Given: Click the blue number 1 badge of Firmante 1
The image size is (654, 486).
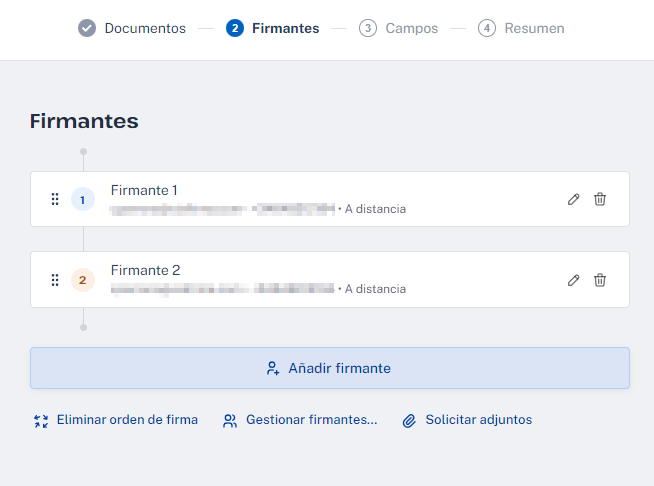Looking at the screenshot, I should point(83,199).
